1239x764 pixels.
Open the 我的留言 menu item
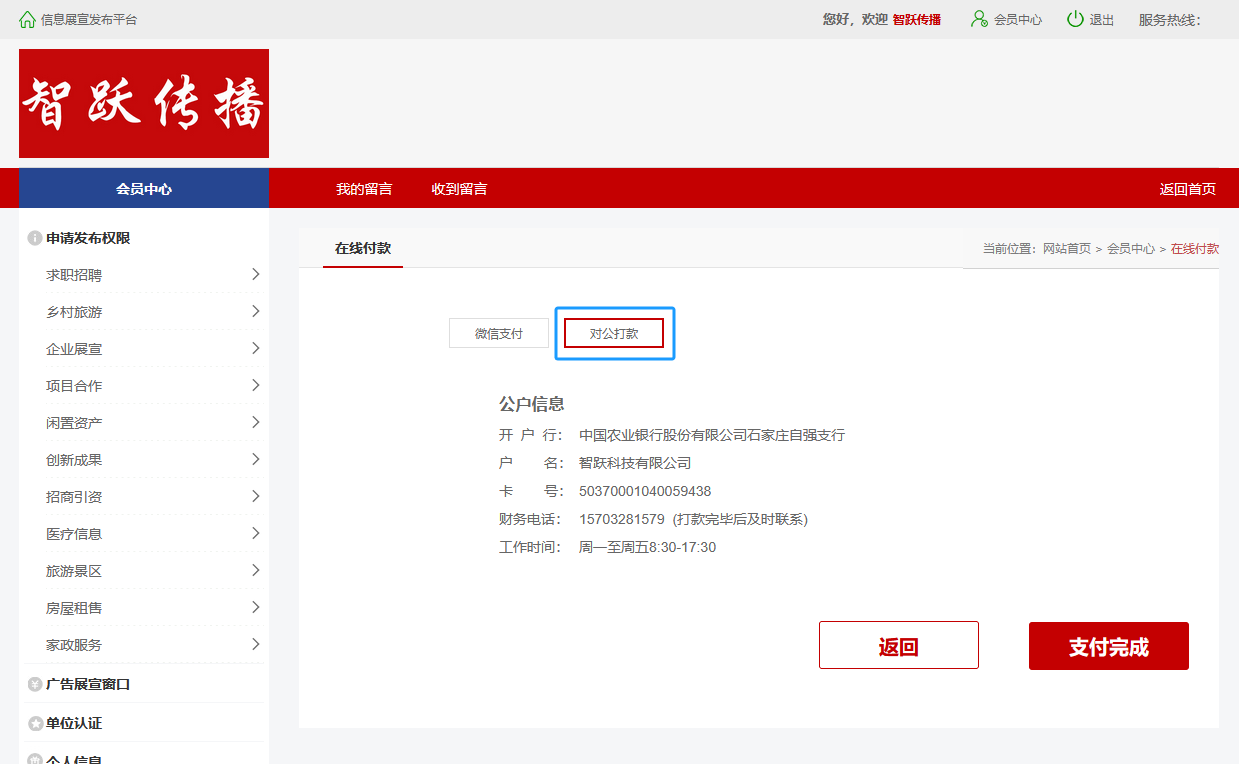364,189
